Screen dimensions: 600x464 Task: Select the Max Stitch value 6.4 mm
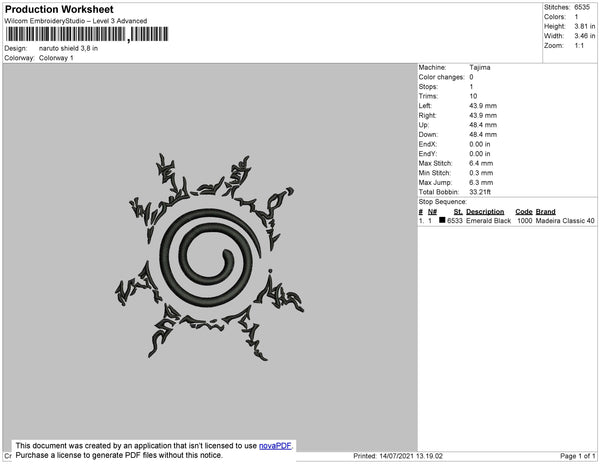click(x=481, y=163)
